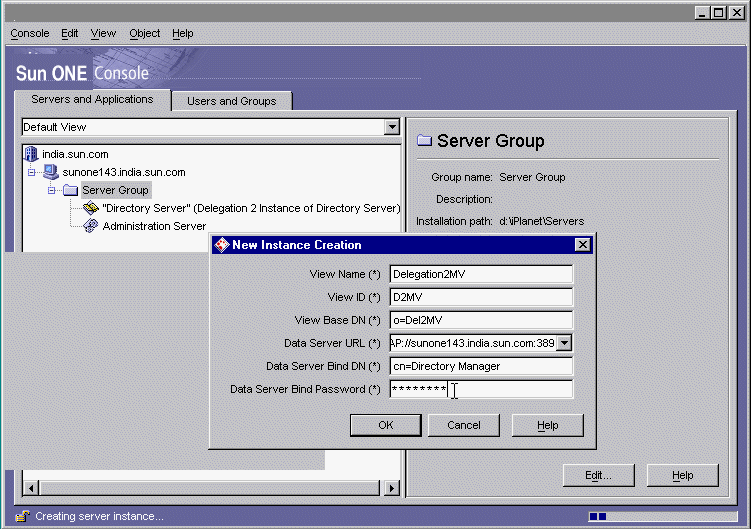Maximize the Sun ONE Console window
This screenshot has width=751, height=529.
pyautogui.click(x=718, y=13)
